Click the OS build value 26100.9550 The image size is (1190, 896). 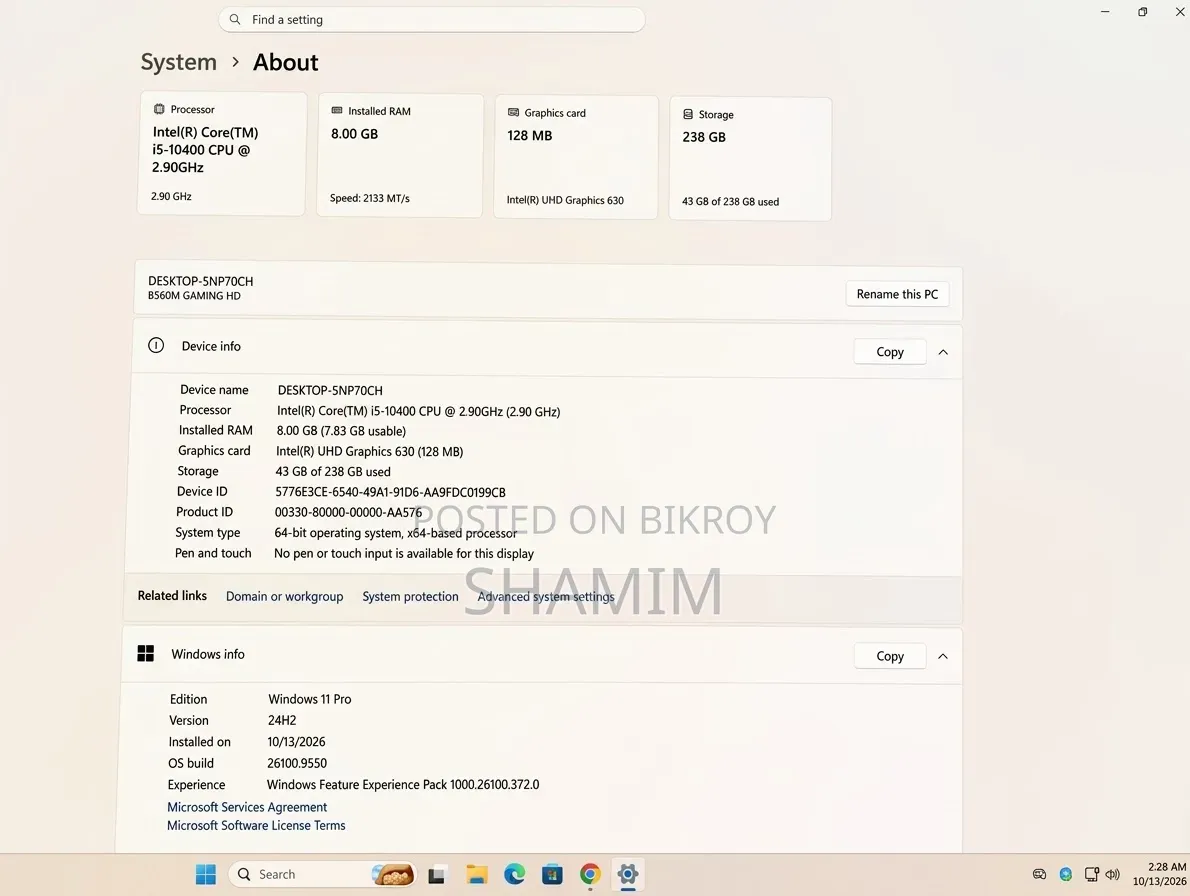pyautogui.click(x=297, y=763)
